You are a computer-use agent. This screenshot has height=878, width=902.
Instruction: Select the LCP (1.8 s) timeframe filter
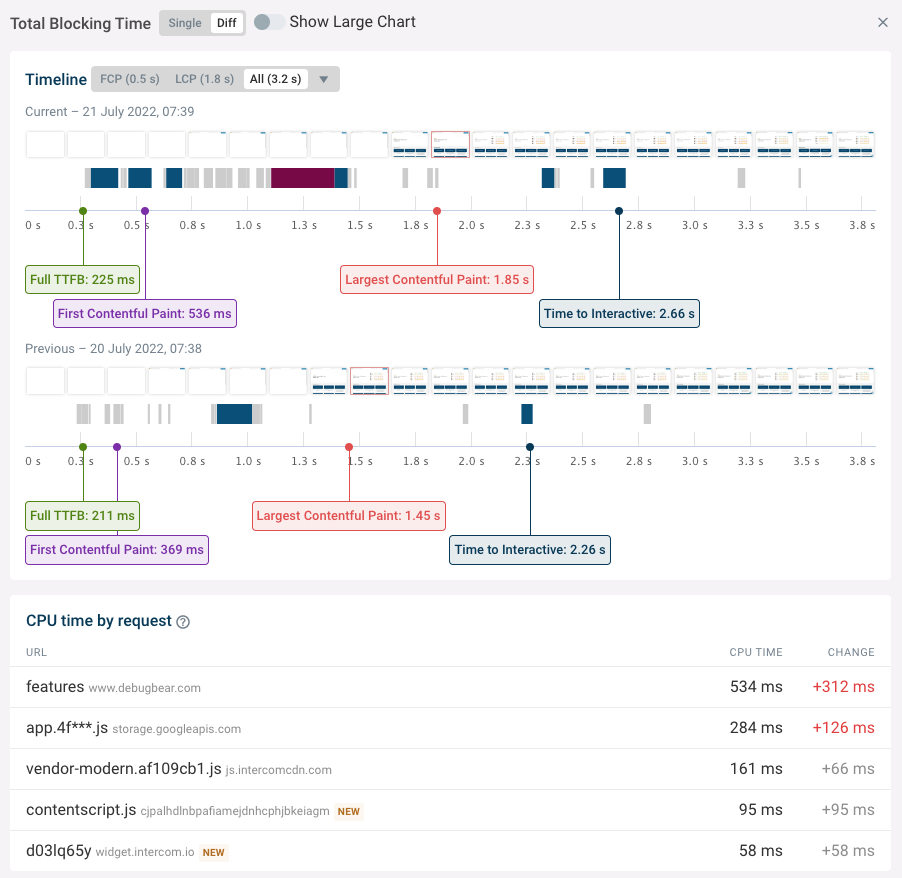[x=205, y=78]
